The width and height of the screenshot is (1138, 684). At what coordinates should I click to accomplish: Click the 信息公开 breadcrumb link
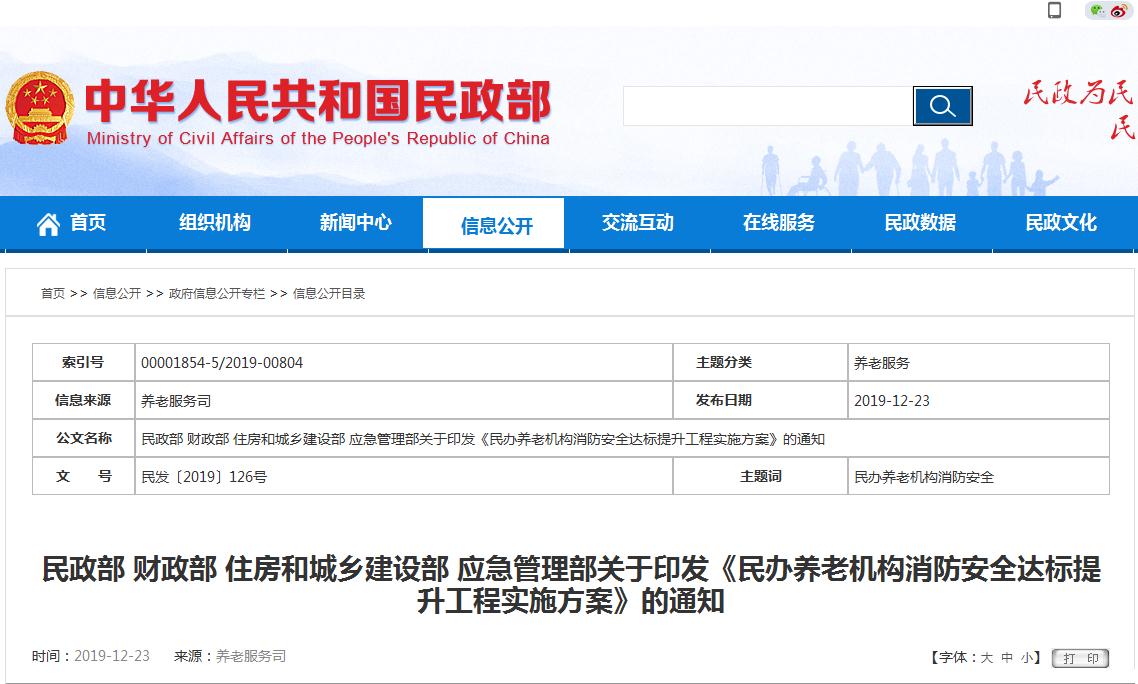pos(117,293)
